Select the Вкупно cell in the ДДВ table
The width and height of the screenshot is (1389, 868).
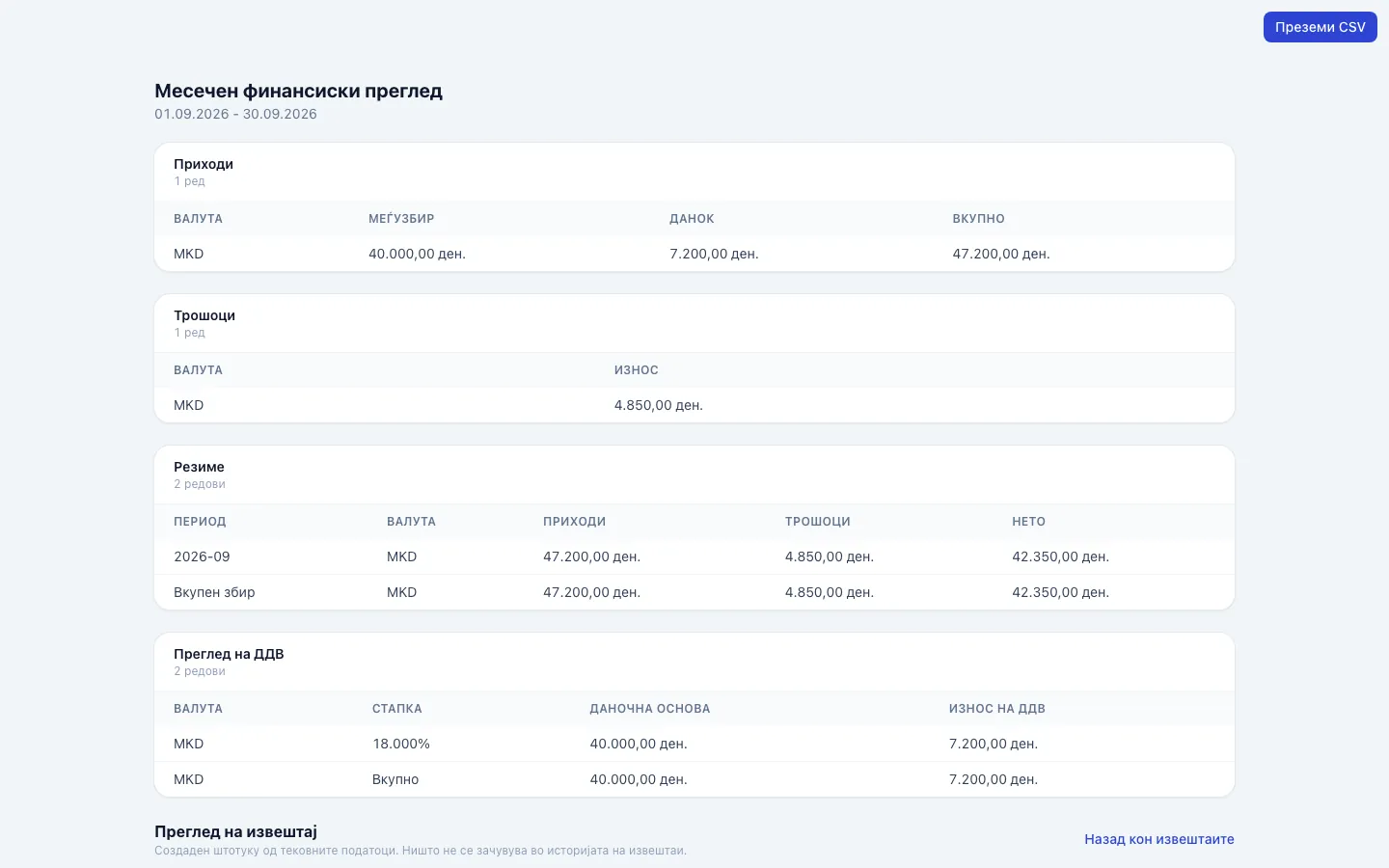click(x=395, y=779)
